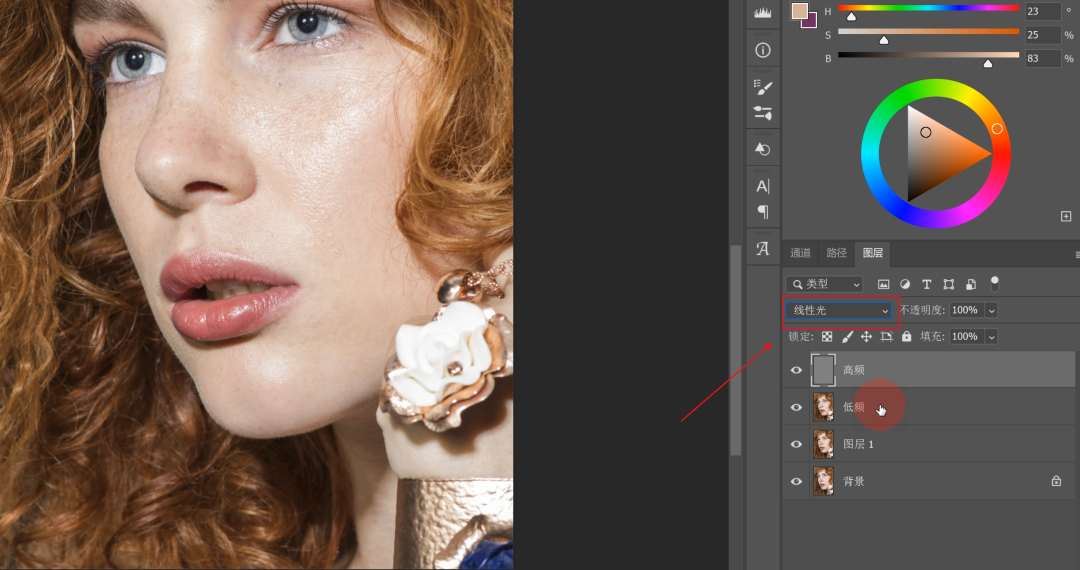Screen dimensions: 1080x570
Task: Click the 不透明度 100% value field
Action: tap(967, 310)
